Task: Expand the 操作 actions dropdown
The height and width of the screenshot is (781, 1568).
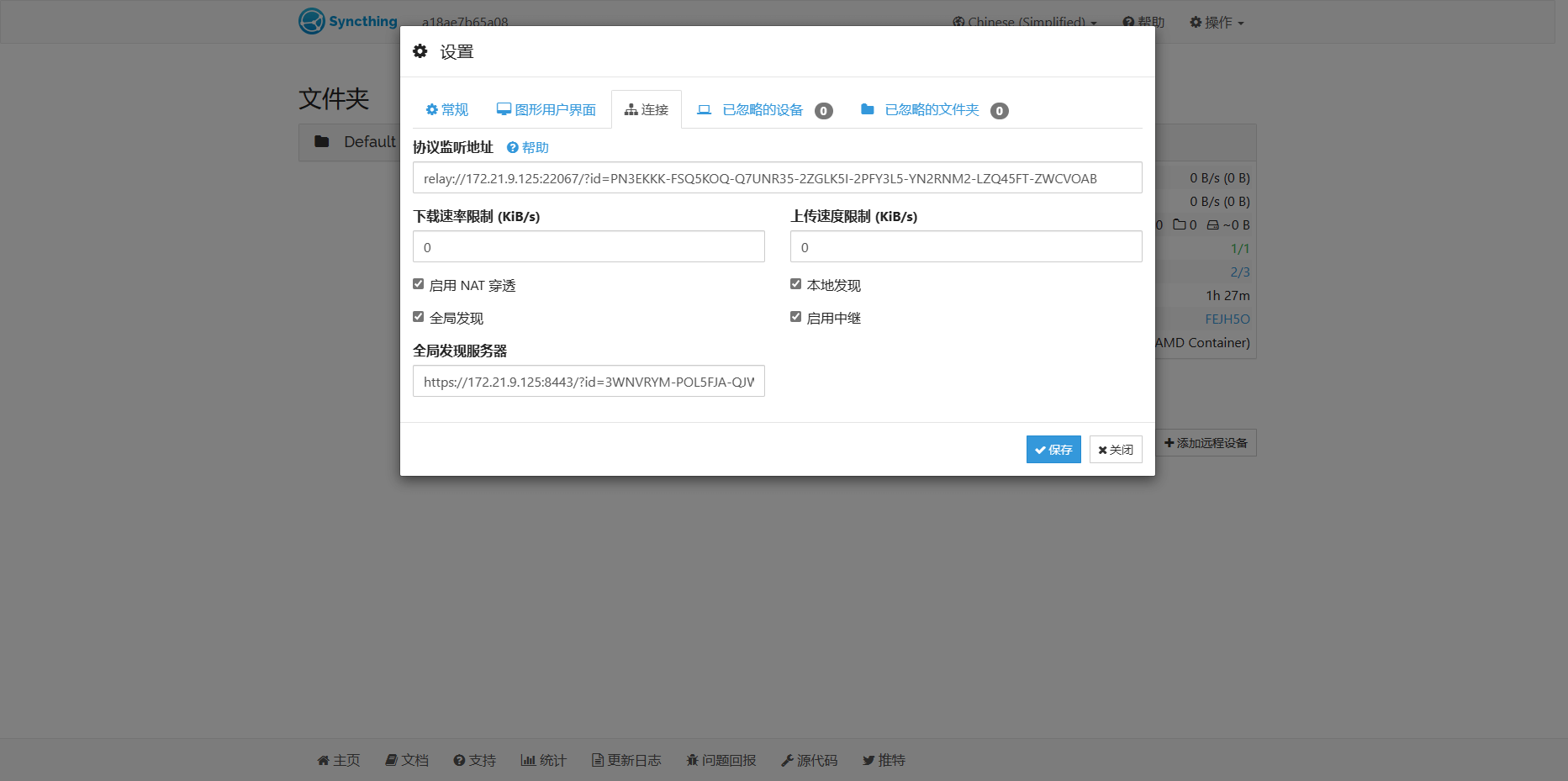Action: coord(1217,23)
